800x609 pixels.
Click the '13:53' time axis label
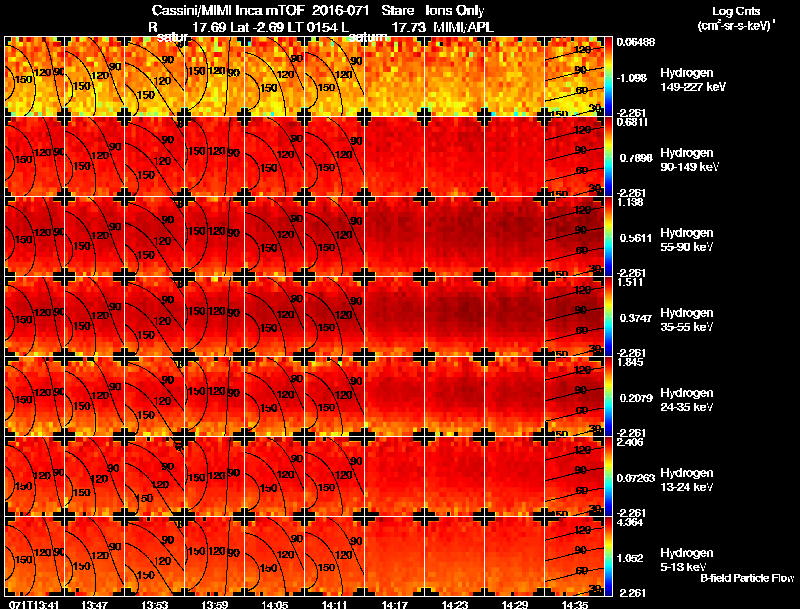coord(155,605)
